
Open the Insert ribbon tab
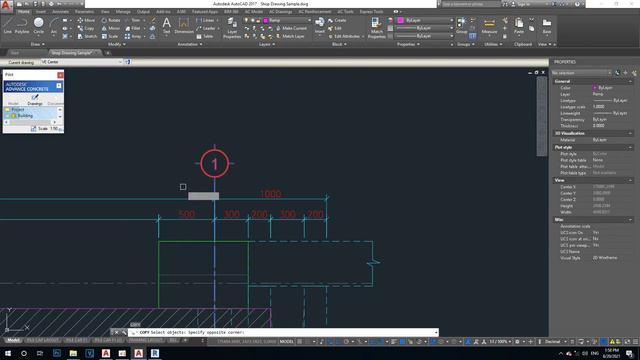(x=41, y=12)
